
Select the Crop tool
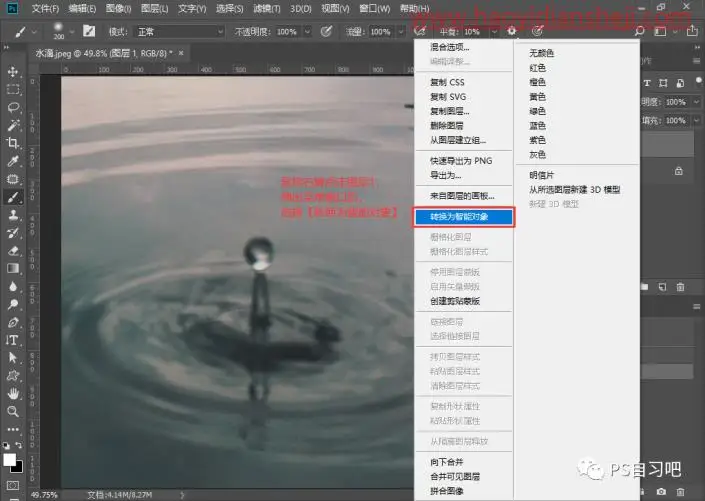[13, 143]
